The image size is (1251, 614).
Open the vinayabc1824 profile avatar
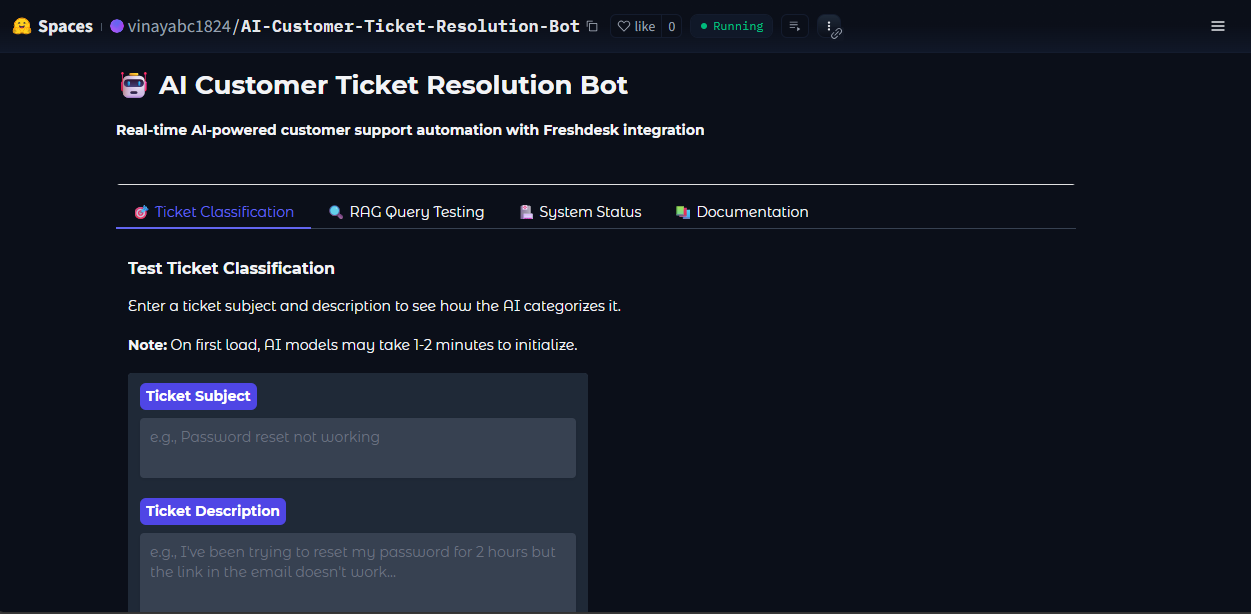coord(117,27)
